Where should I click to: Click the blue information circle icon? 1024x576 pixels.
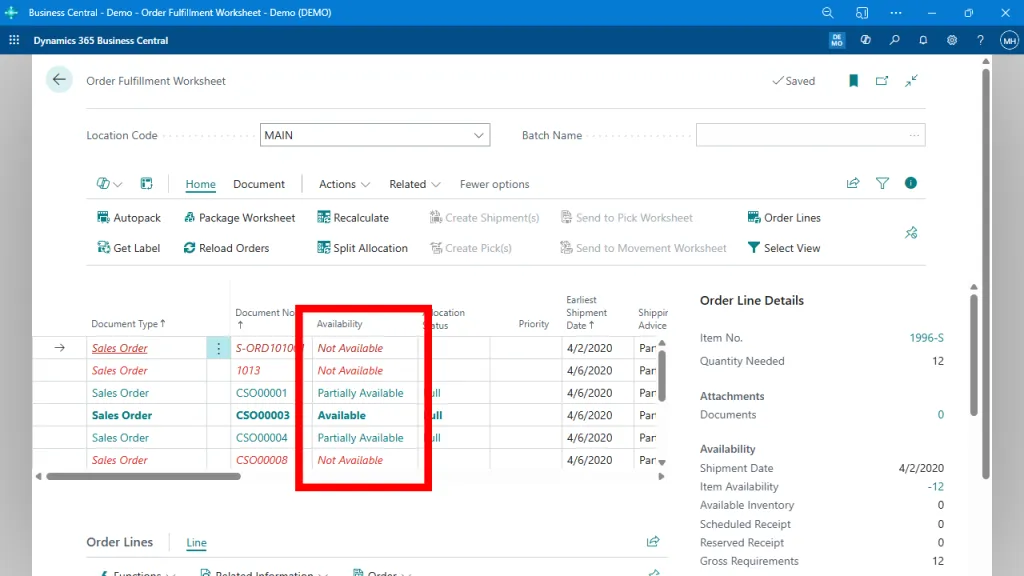[911, 183]
